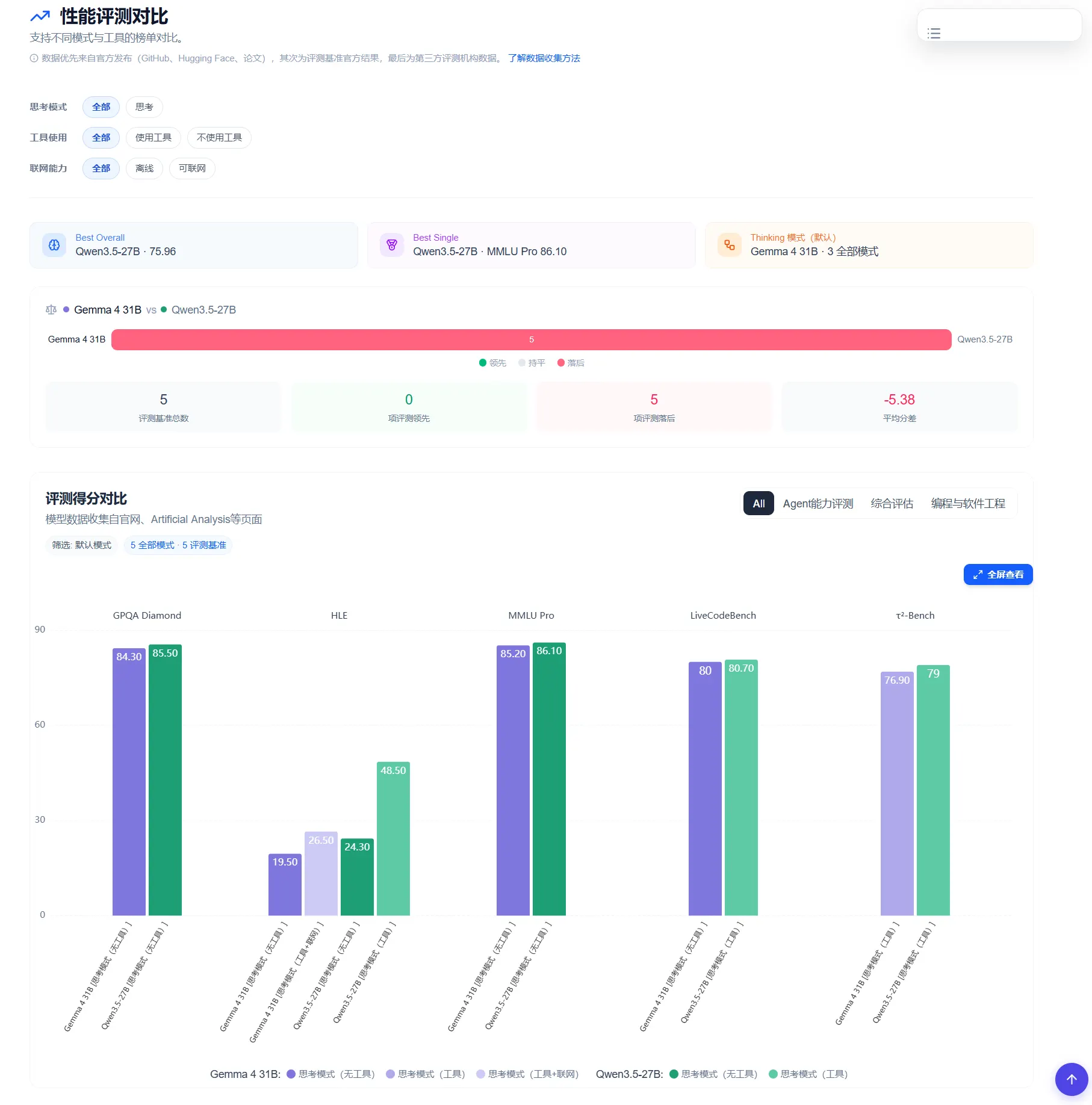The width and height of the screenshot is (1092, 1105).
Task: Click the info icon before data source note
Action: [34, 58]
